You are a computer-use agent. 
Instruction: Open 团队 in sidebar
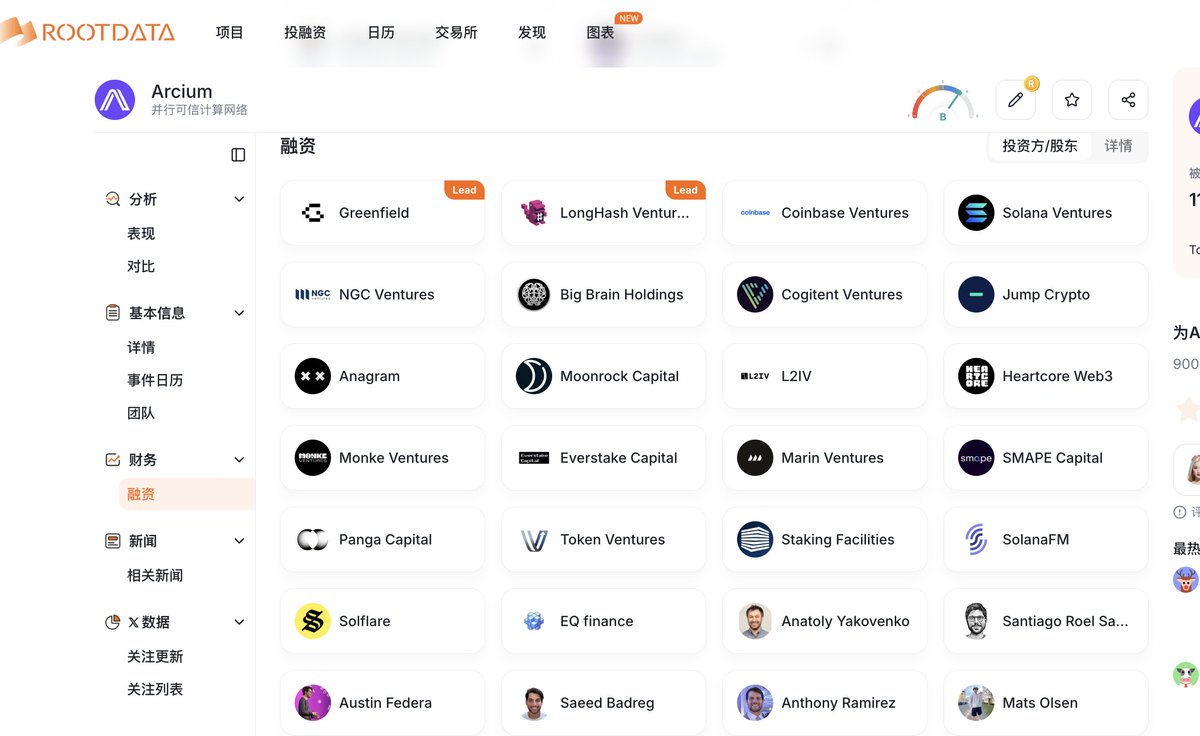(x=141, y=413)
